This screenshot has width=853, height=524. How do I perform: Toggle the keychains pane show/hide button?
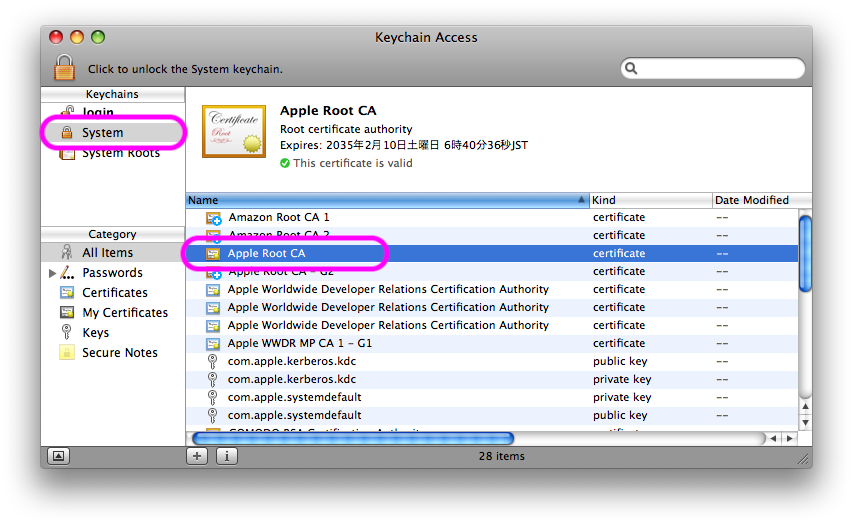pyautogui.click(x=58, y=456)
